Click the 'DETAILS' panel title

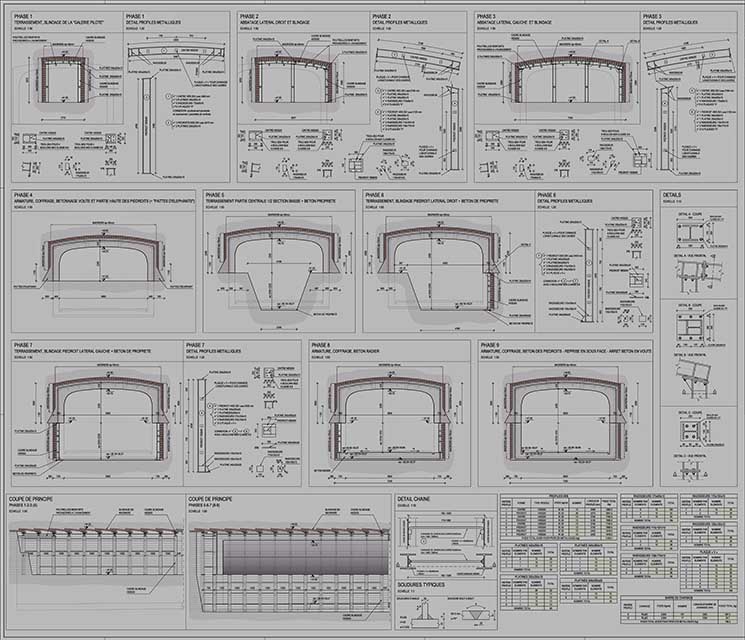point(672,195)
